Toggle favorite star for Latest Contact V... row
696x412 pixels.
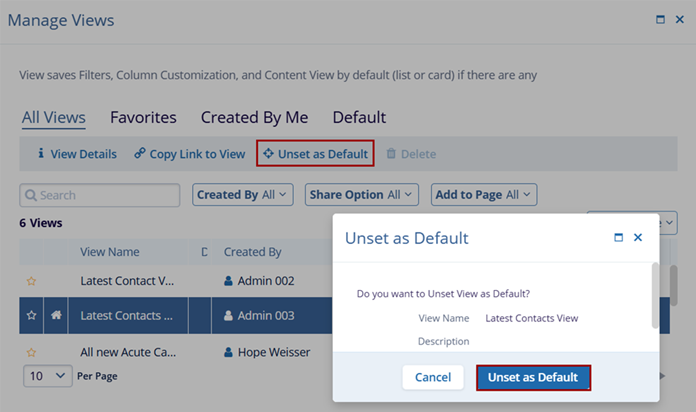point(31,281)
